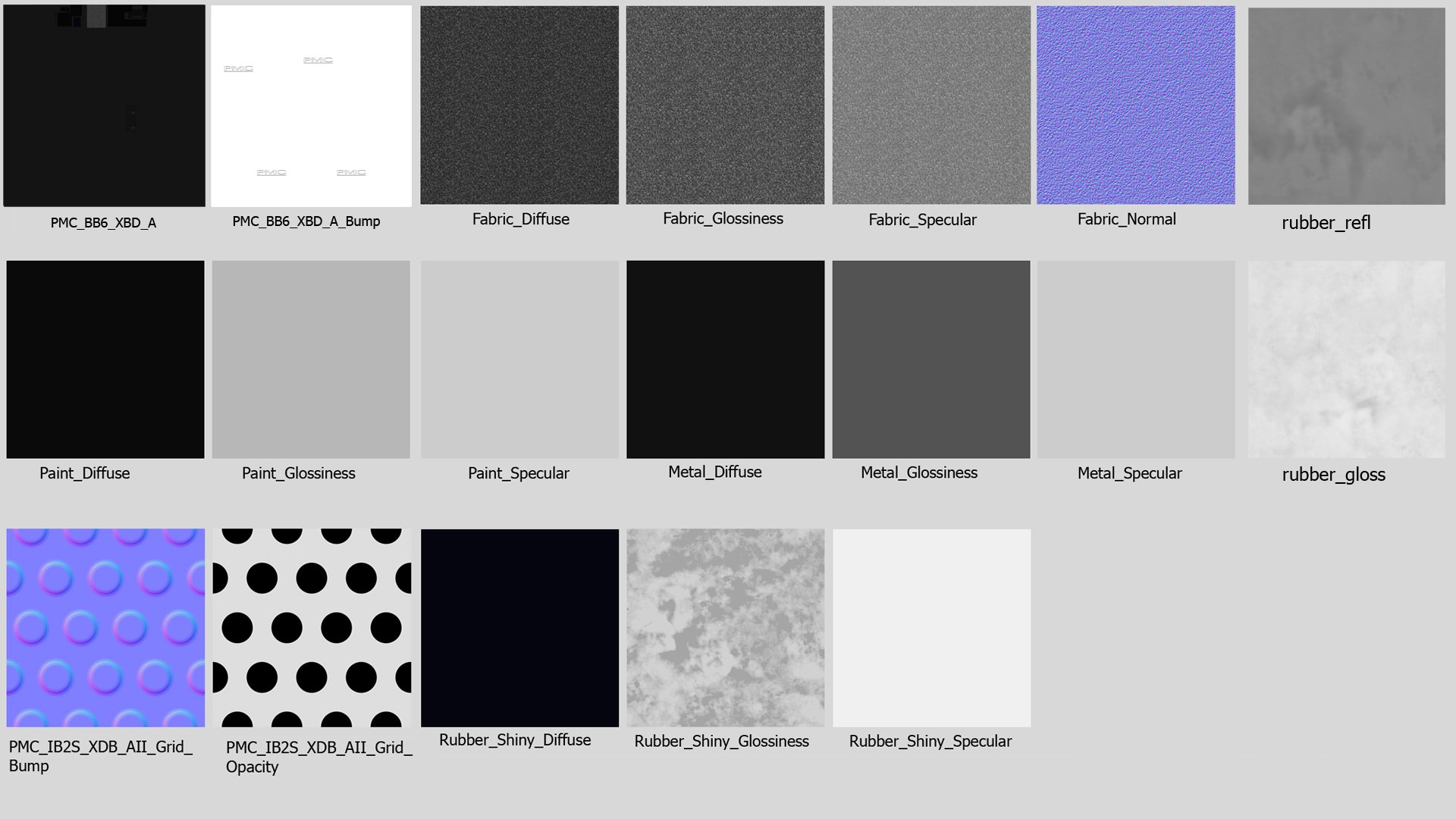Click the black Paint_Diffuse swatch
Image resolution: width=1456 pixels, height=819 pixels.
click(x=105, y=359)
